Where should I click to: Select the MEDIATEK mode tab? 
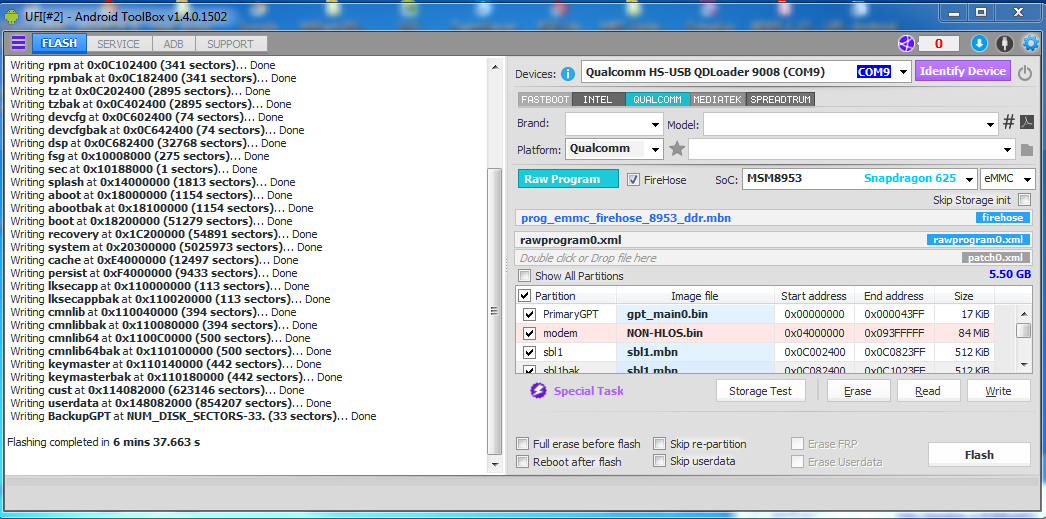tap(717, 99)
